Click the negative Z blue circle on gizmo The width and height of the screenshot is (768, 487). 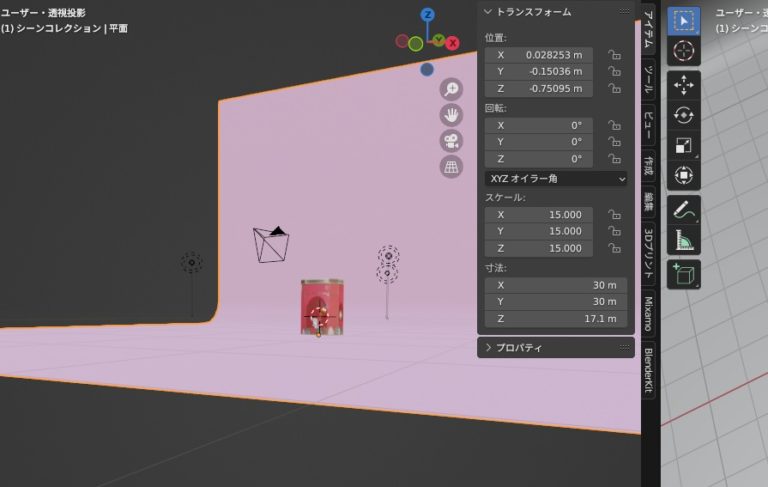[427, 70]
